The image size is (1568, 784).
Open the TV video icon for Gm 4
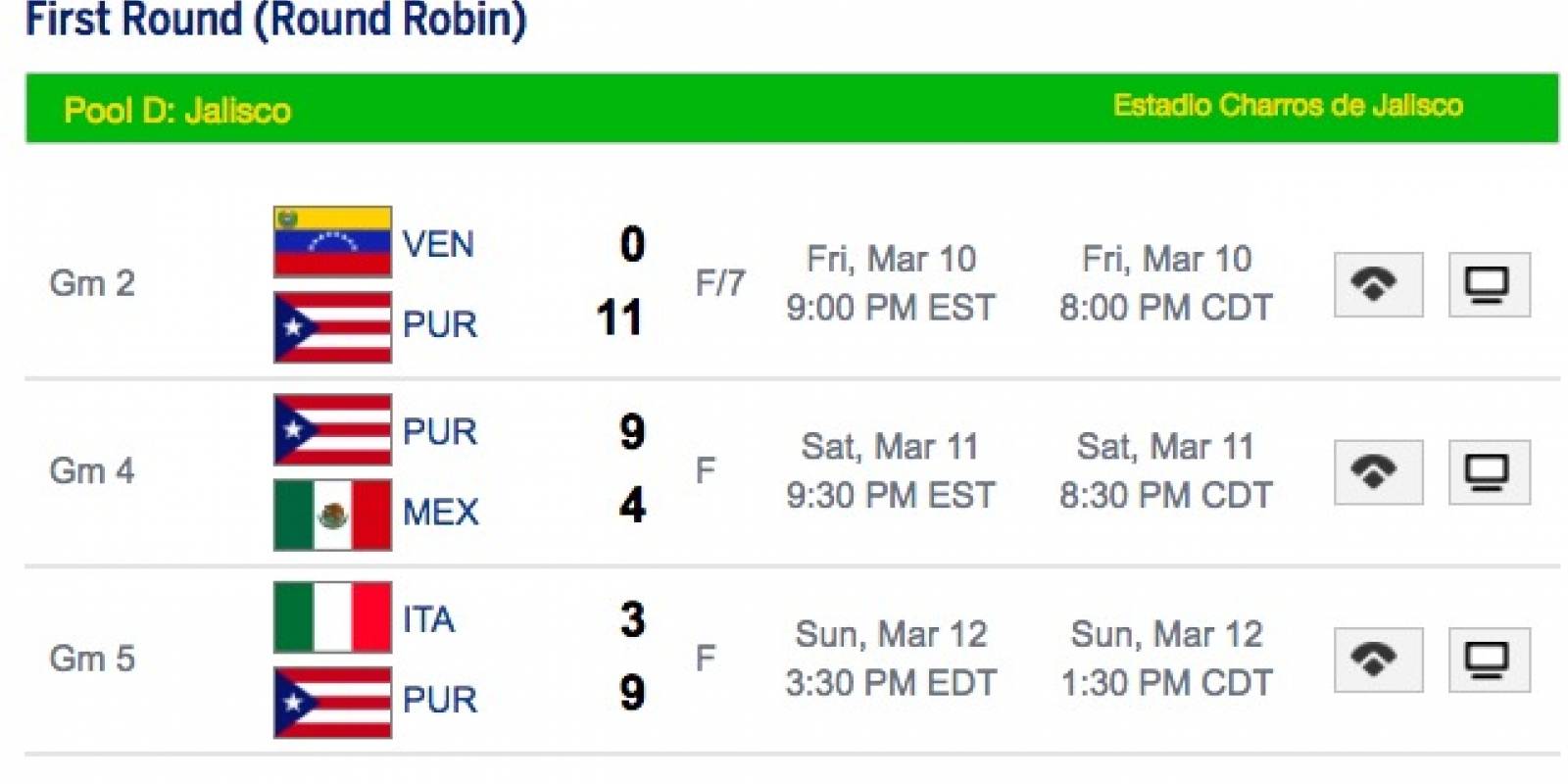pos(1489,471)
